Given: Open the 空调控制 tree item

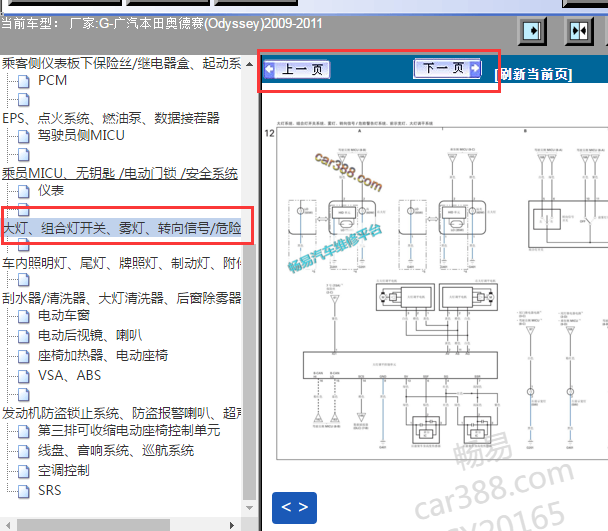Looking at the screenshot, I should pyautogui.click(x=64, y=470).
